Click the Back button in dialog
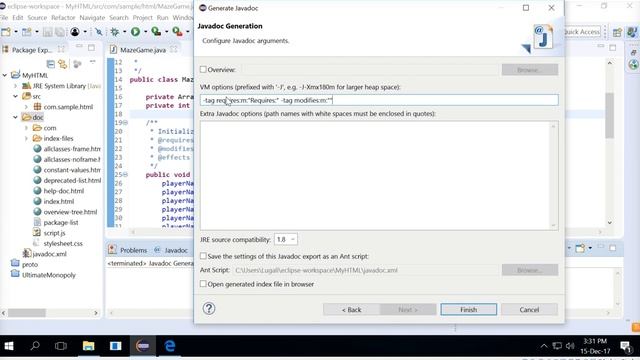 point(351,309)
